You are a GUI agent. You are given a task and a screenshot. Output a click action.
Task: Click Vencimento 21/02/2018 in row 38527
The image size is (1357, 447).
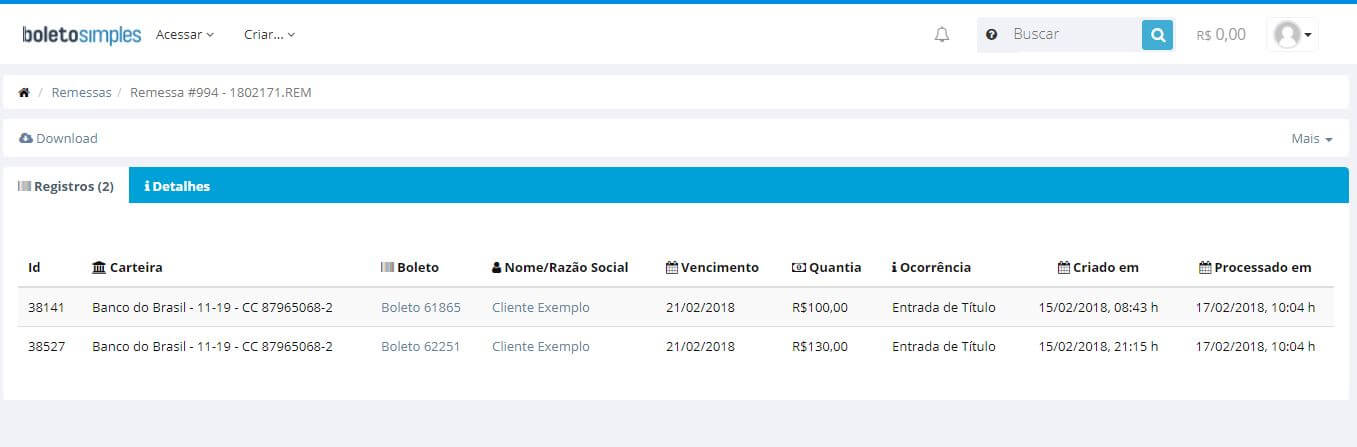coord(700,347)
